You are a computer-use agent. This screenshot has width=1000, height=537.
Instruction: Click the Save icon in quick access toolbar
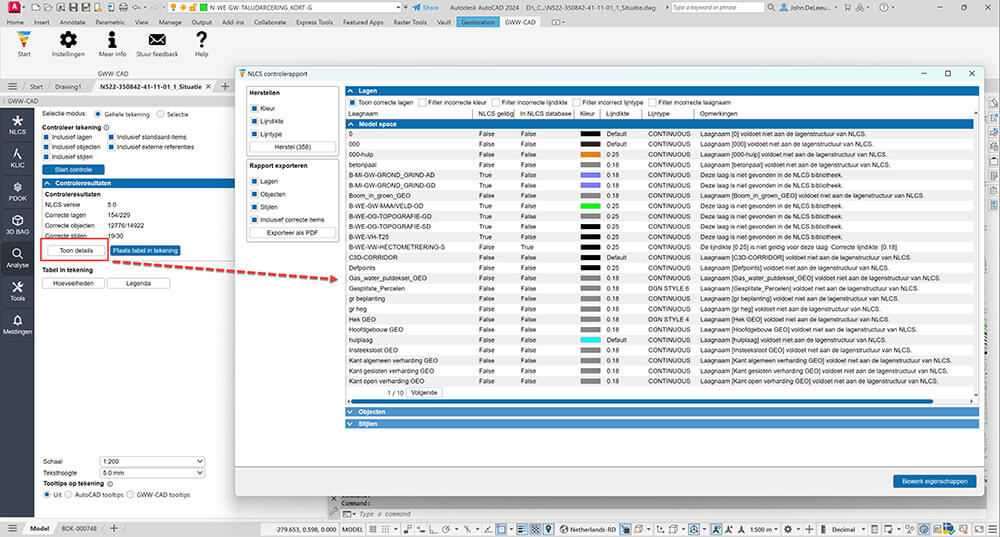point(73,7)
